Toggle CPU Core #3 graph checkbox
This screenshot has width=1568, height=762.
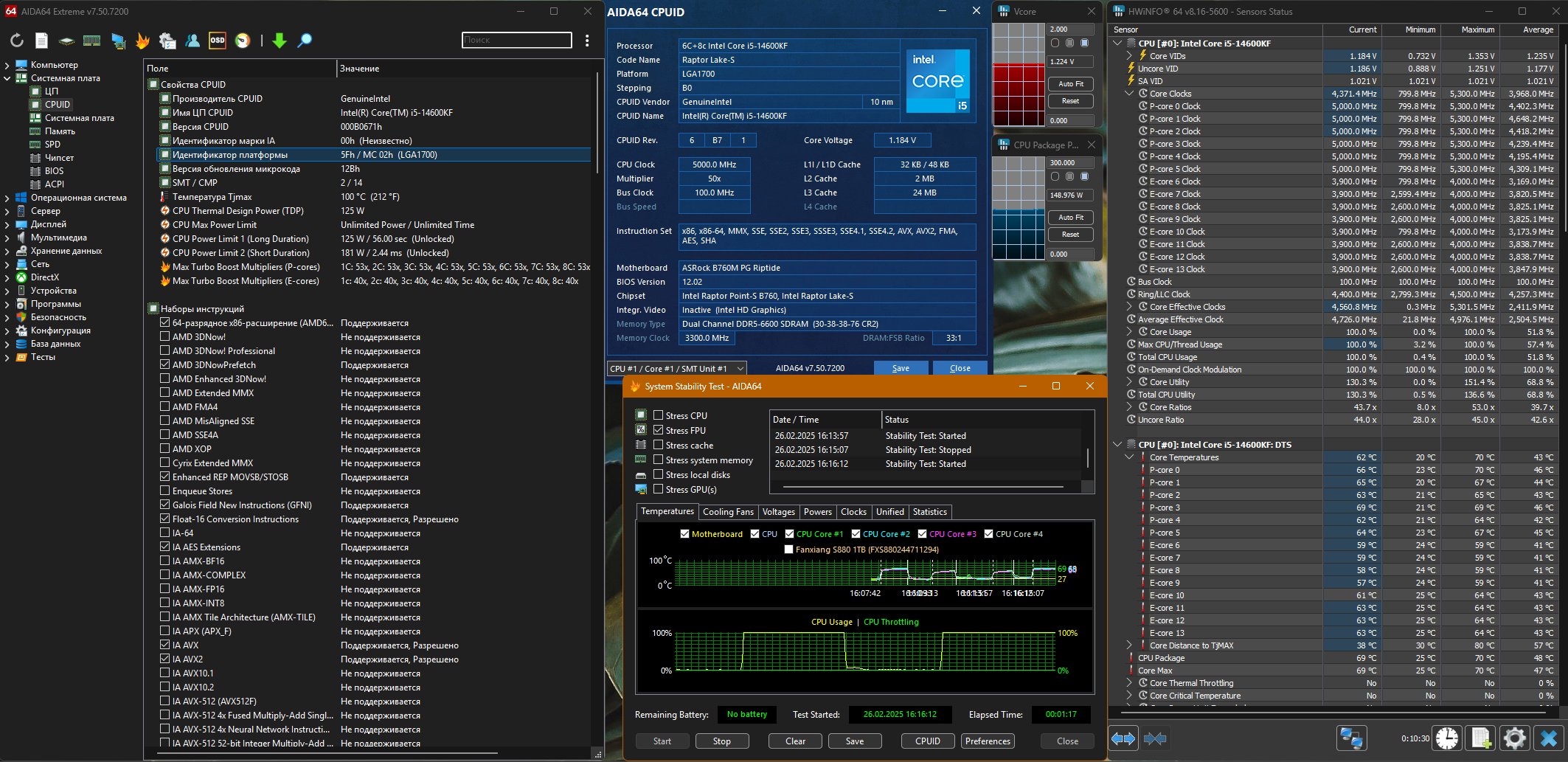click(923, 534)
